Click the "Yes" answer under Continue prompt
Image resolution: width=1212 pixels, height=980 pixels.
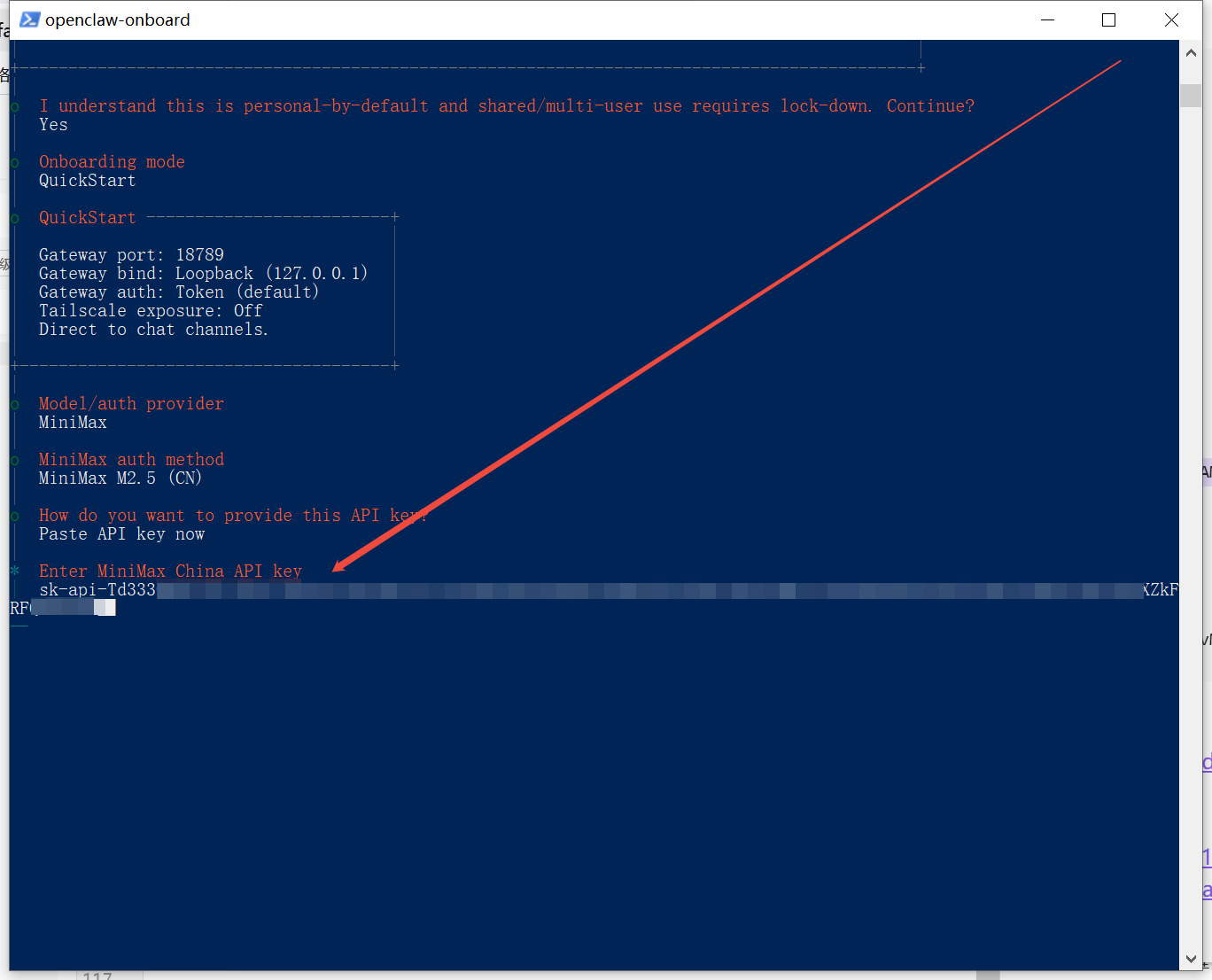53,125
